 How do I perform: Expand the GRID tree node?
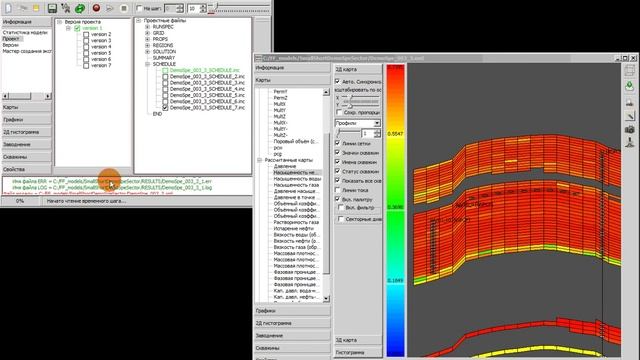click(148, 33)
